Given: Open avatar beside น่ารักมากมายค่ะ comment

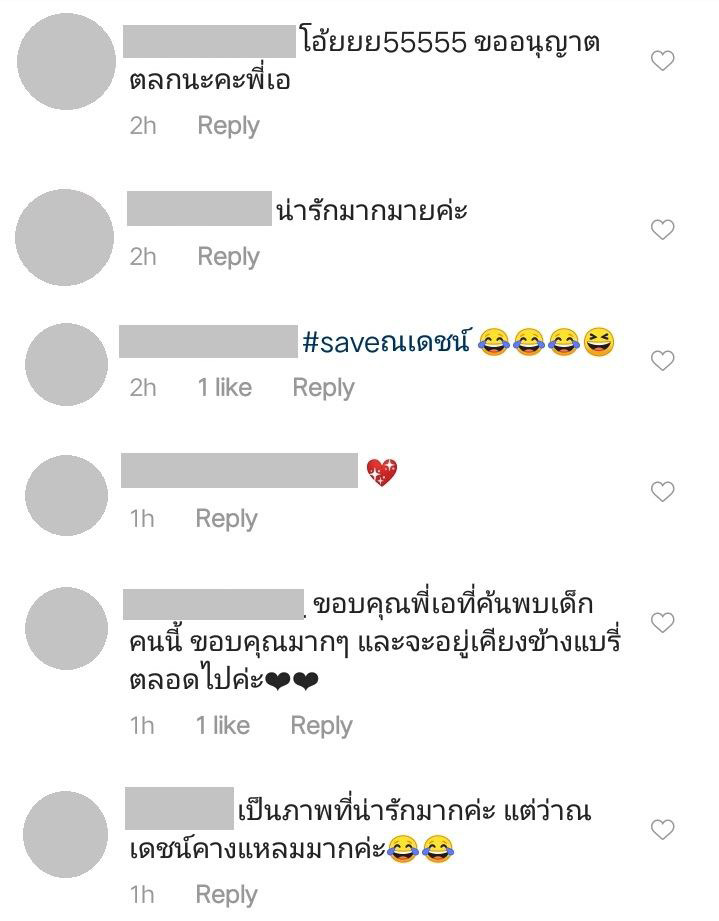Looking at the screenshot, I should tap(65, 237).
